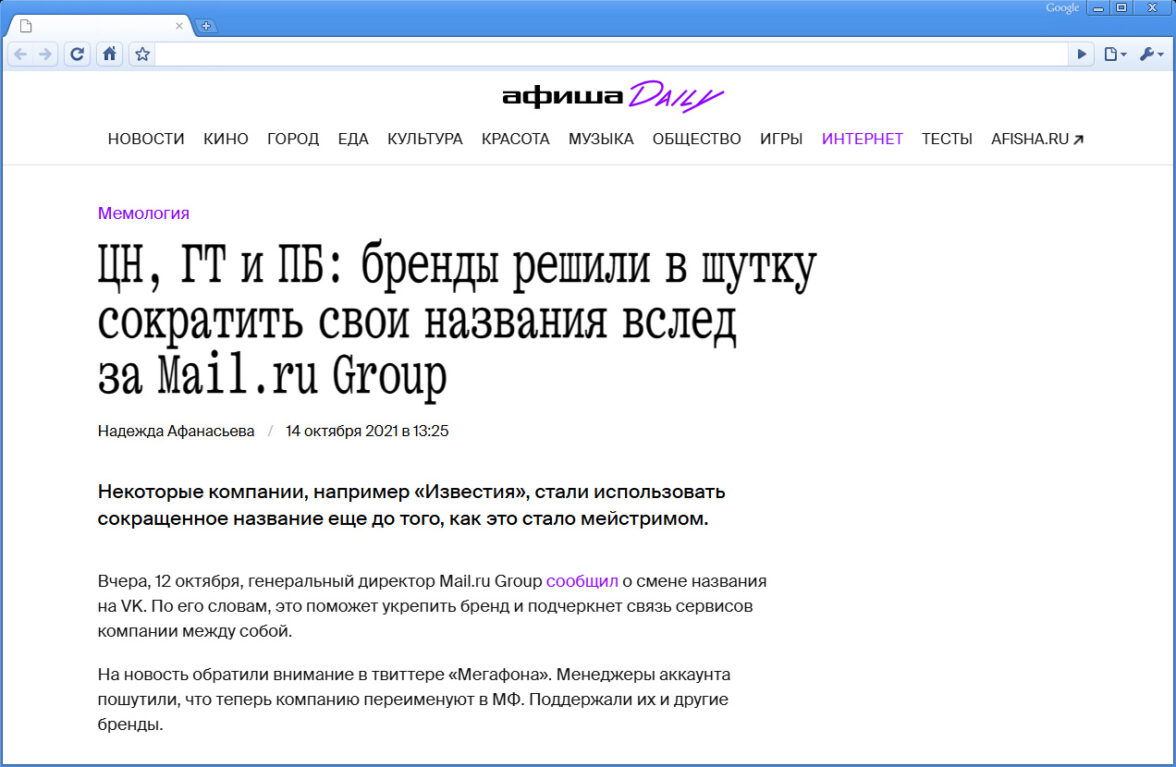Follow the AFISHA.RU external link
The image size is (1176, 767).
click(x=1037, y=139)
